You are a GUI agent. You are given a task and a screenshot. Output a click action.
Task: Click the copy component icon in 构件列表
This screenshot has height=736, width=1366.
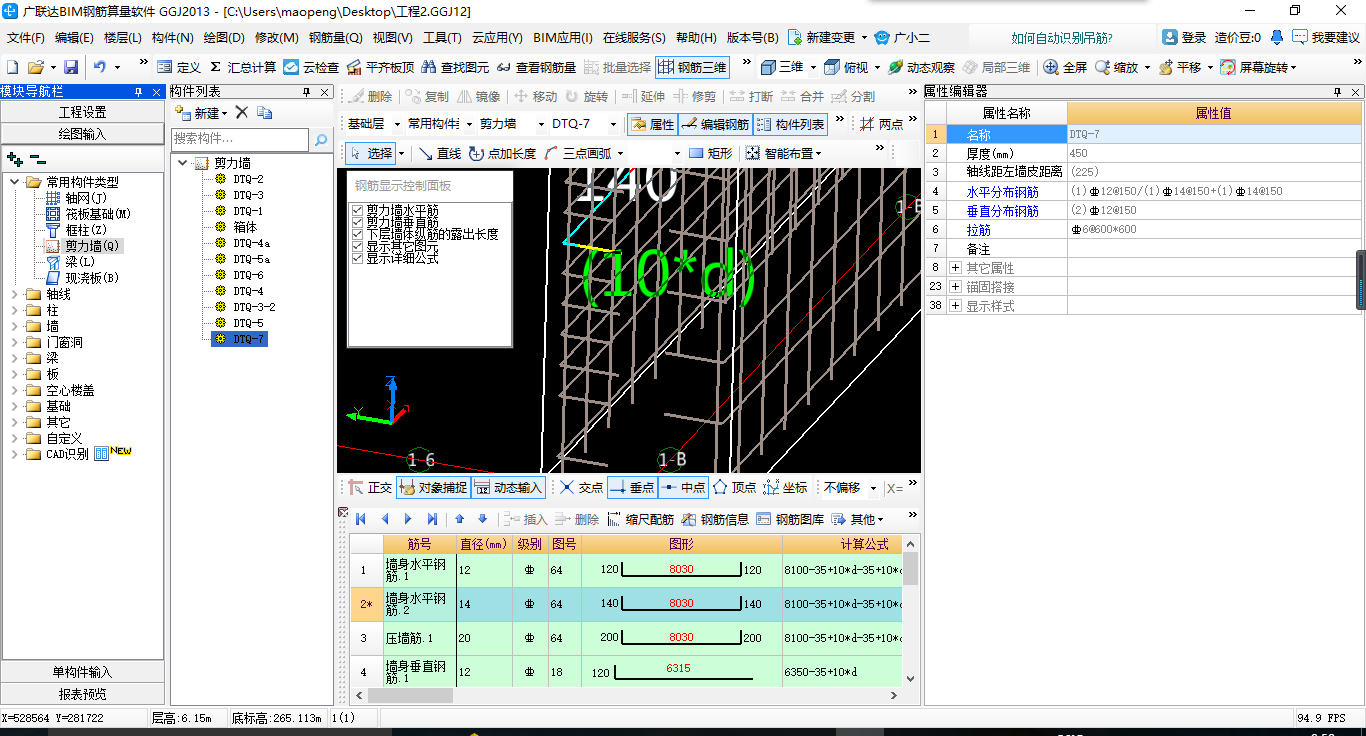264,113
